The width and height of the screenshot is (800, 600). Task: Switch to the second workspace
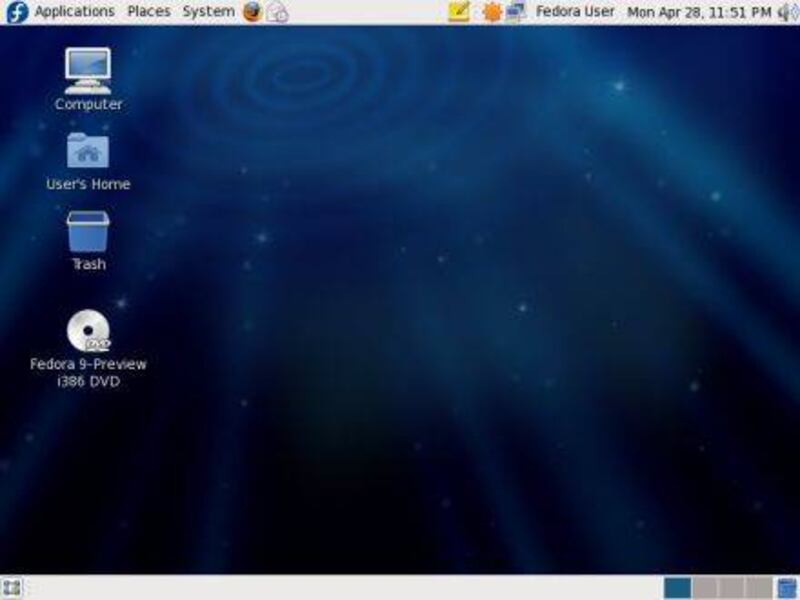click(x=705, y=588)
